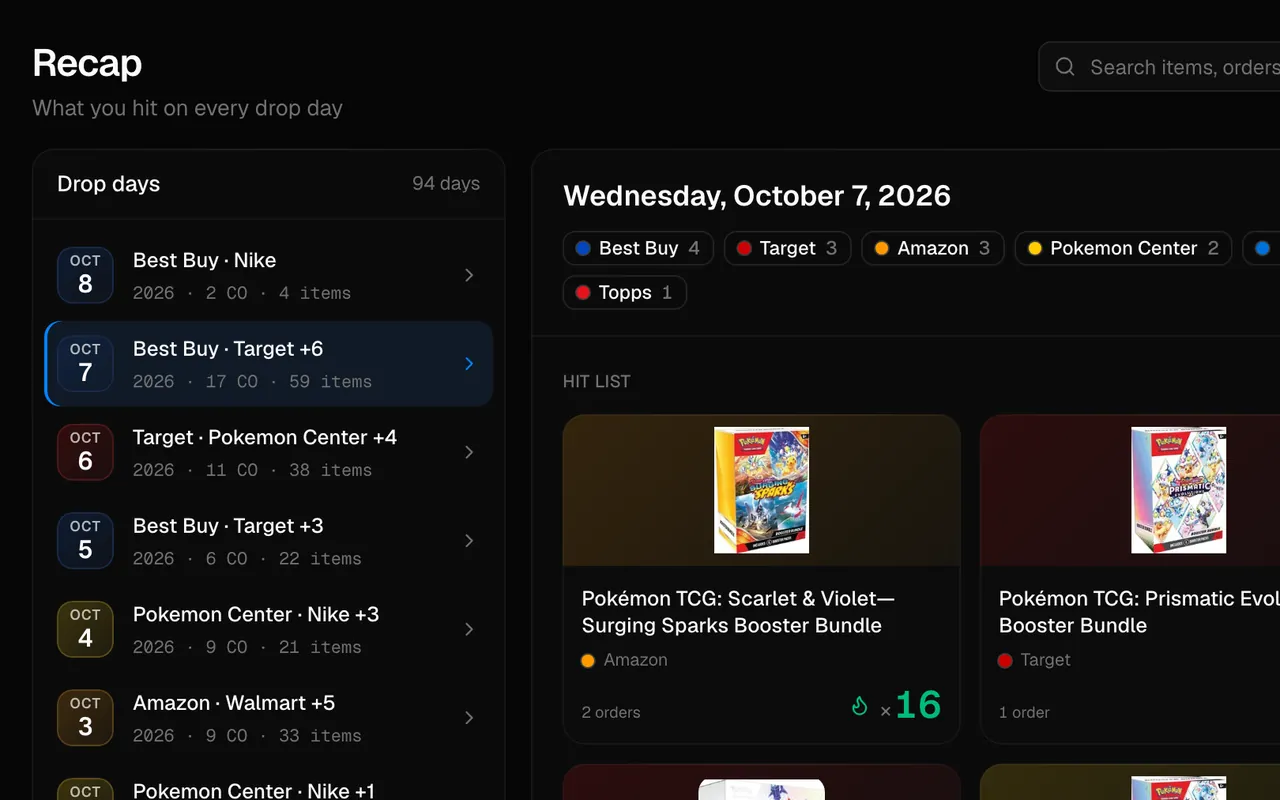1280x800 pixels.
Task: Click the Prismatic Evolutions Booster Bundle title
Action: coord(1139,612)
